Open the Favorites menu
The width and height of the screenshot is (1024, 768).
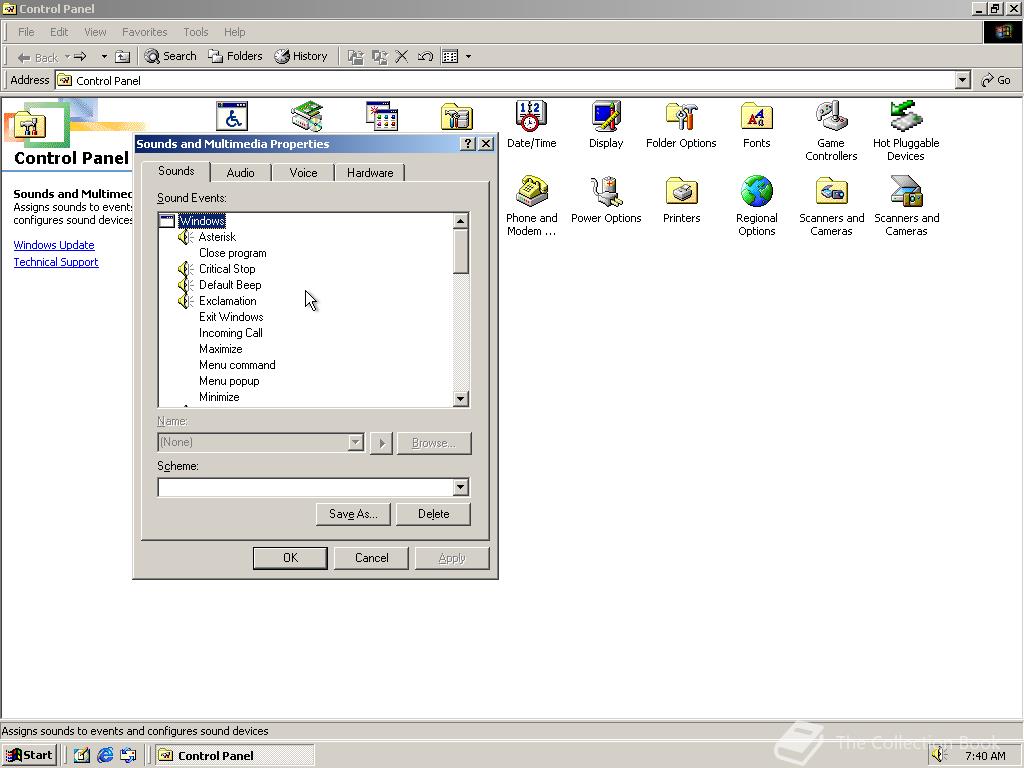[x=144, y=32]
